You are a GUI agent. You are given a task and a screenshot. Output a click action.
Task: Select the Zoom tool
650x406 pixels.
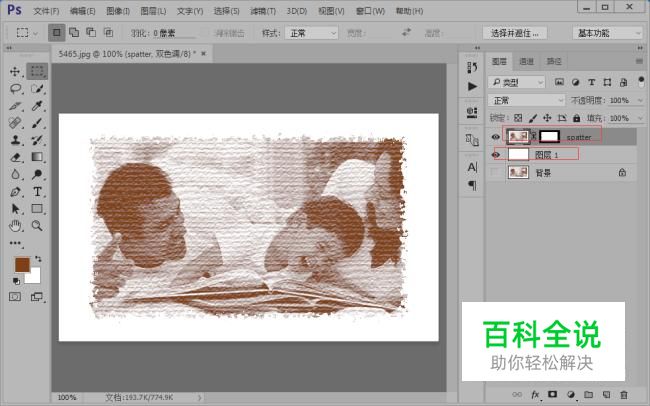tap(37, 226)
